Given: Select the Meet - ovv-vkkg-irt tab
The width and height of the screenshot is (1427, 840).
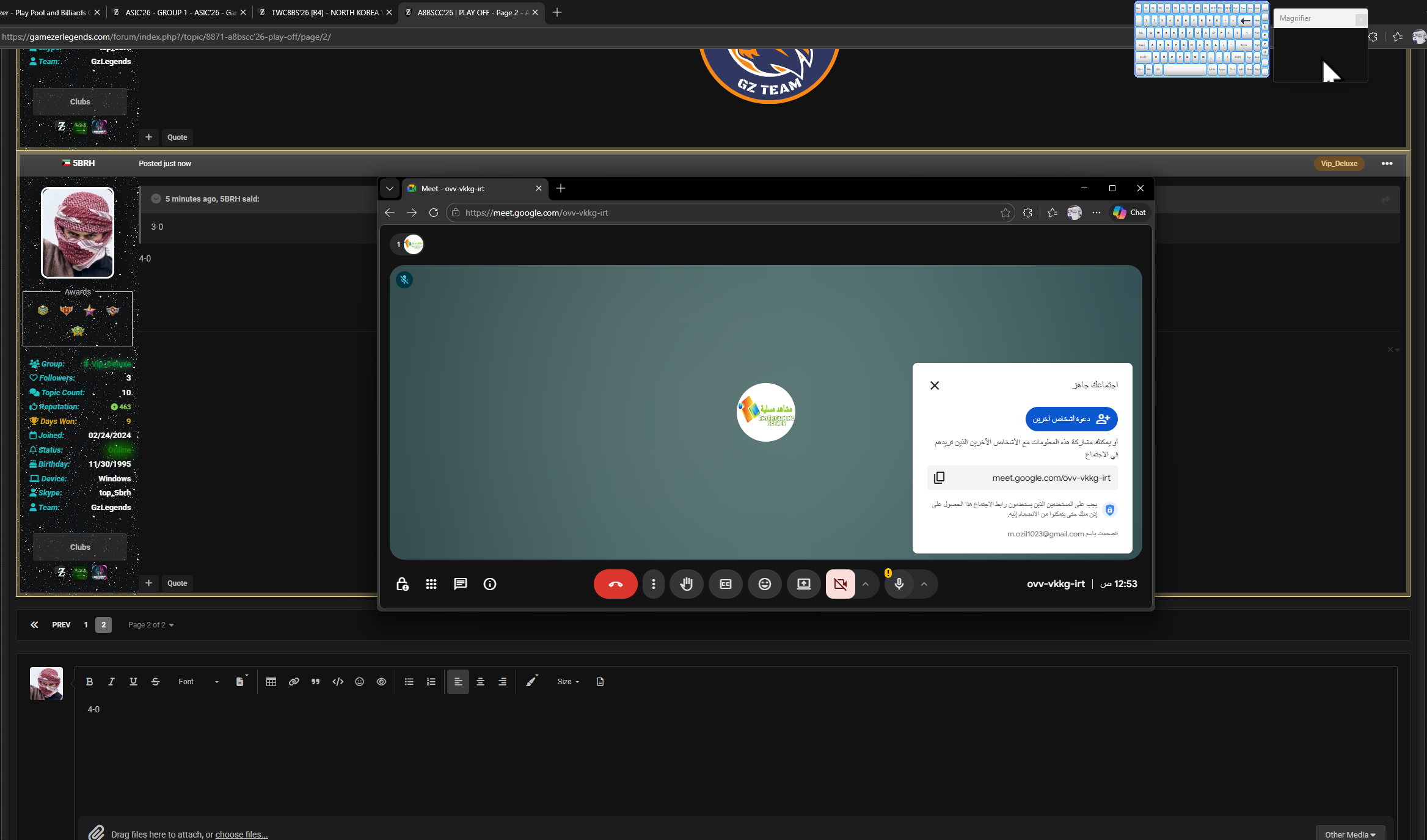Looking at the screenshot, I should tap(473, 189).
